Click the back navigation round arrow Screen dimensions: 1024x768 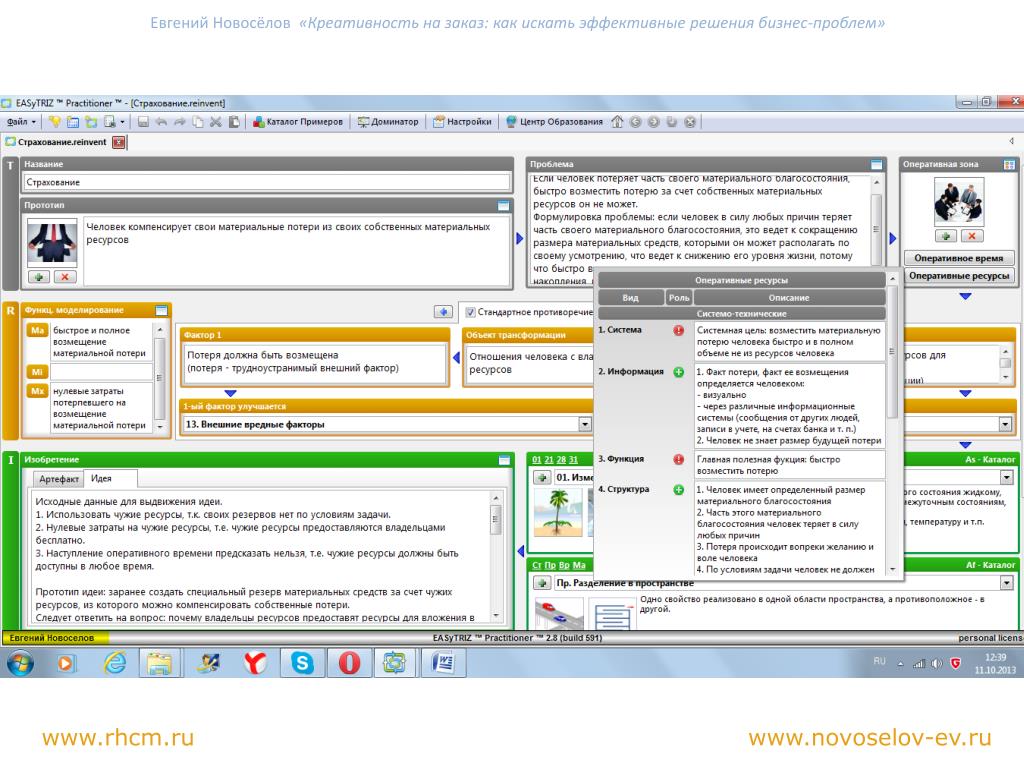click(635, 121)
